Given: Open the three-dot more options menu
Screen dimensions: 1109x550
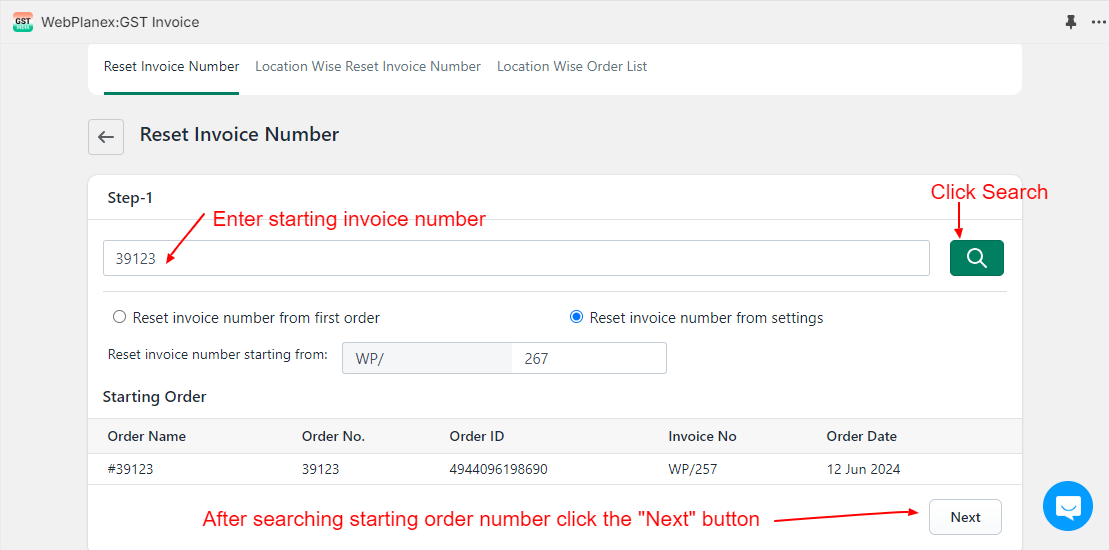Looking at the screenshot, I should click(x=1098, y=22).
